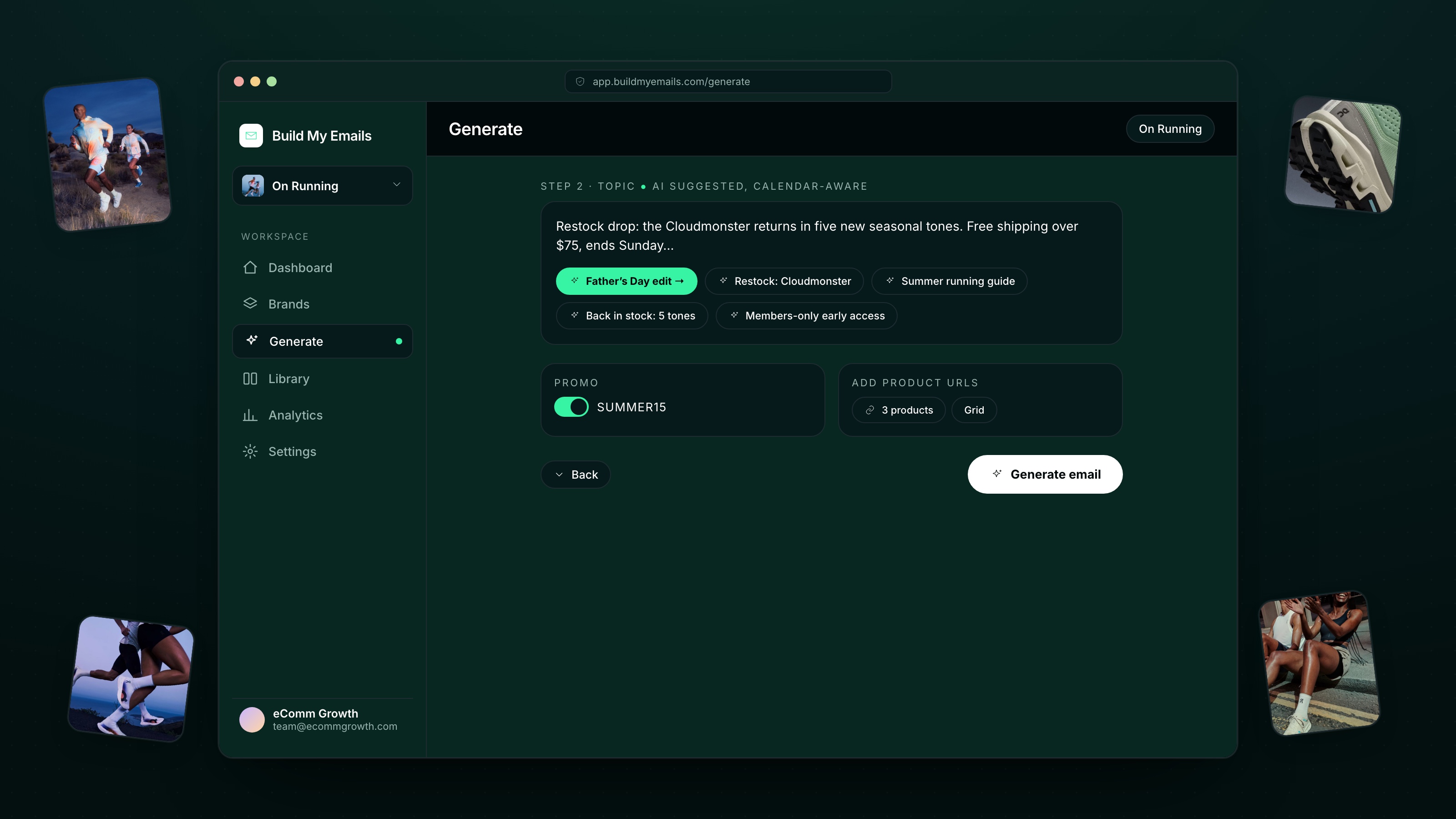1456x819 pixels.
Task: Click the photo of two runners at dusk
Action: click(x=107, y=154)
